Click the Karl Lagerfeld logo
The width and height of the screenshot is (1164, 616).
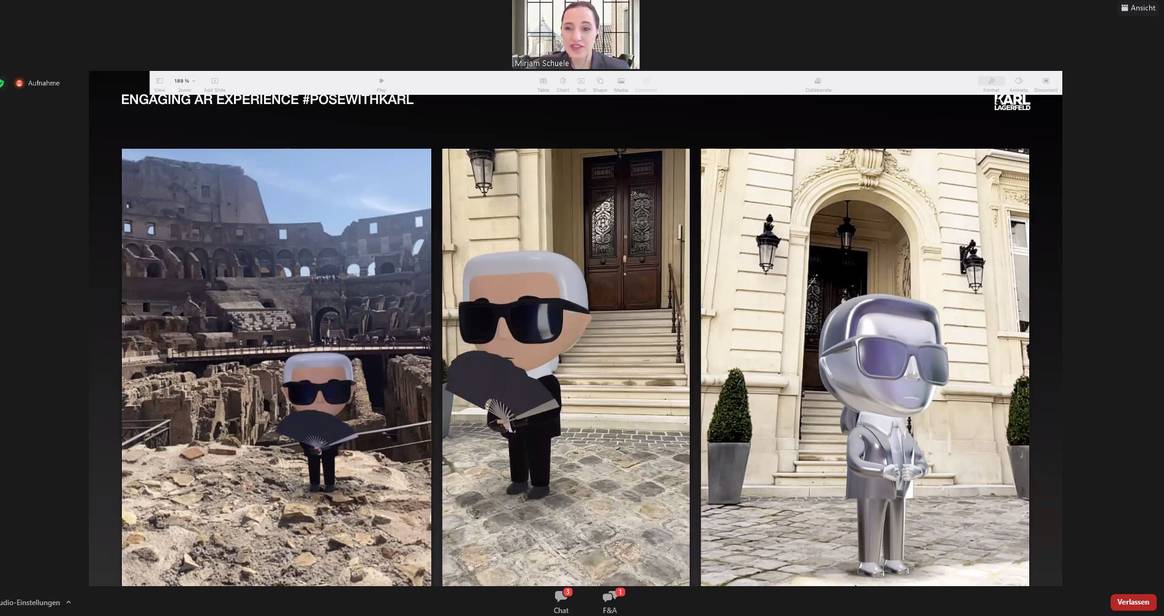tap(1012, 102)
